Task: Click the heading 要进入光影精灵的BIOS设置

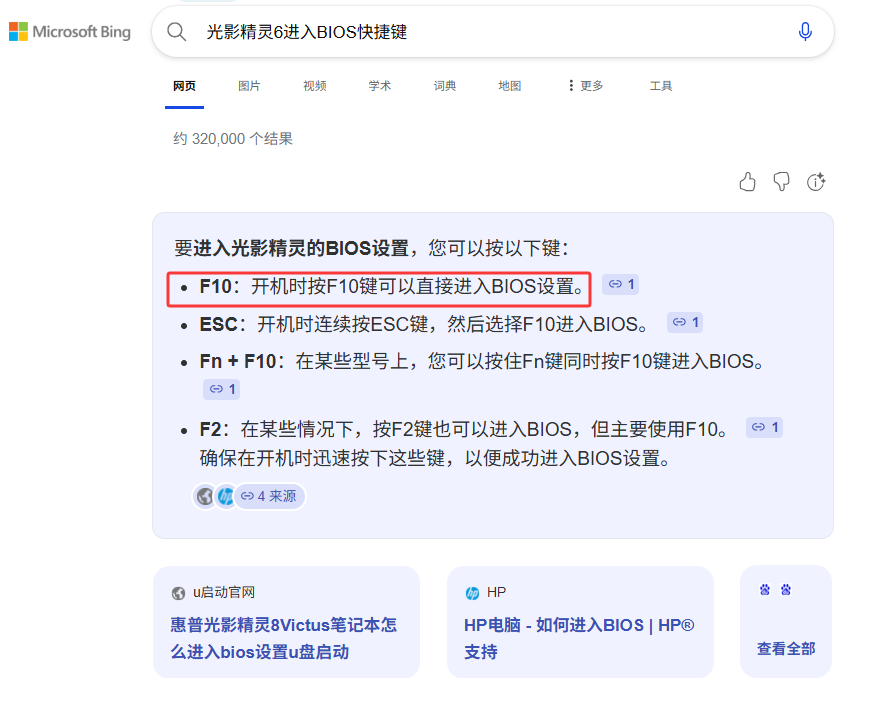Action: click(x=291, y=248)
